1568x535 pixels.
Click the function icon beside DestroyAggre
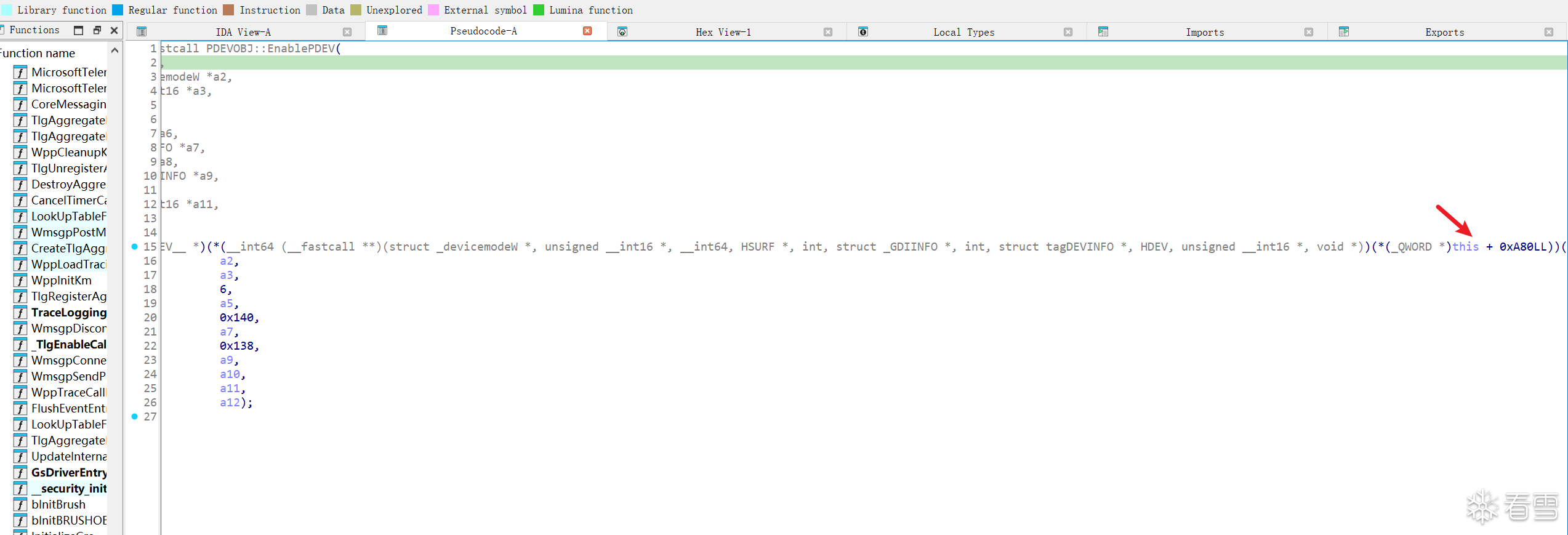coord(20,185)
